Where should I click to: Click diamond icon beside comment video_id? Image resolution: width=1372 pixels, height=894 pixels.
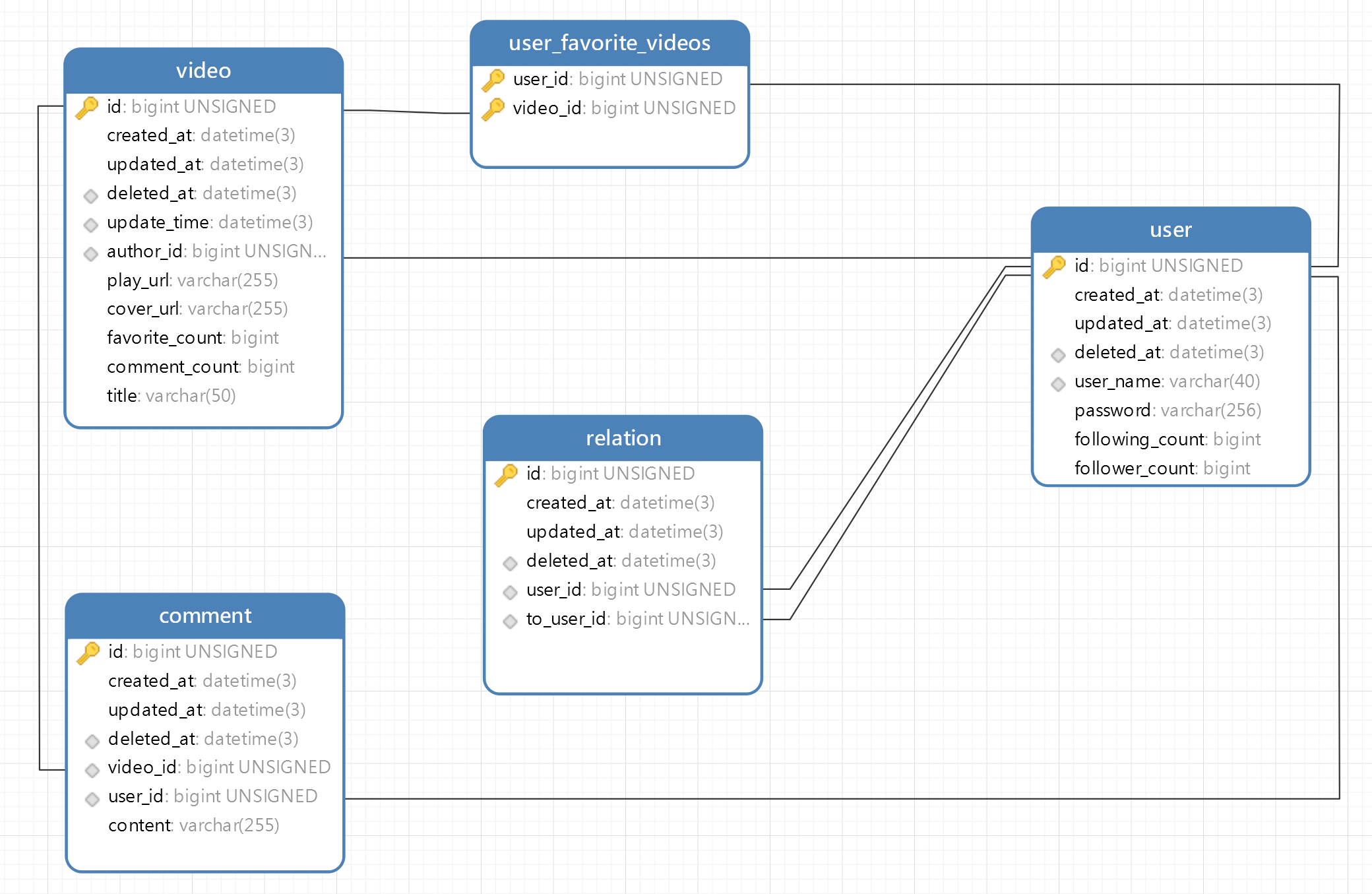point(92,769)
